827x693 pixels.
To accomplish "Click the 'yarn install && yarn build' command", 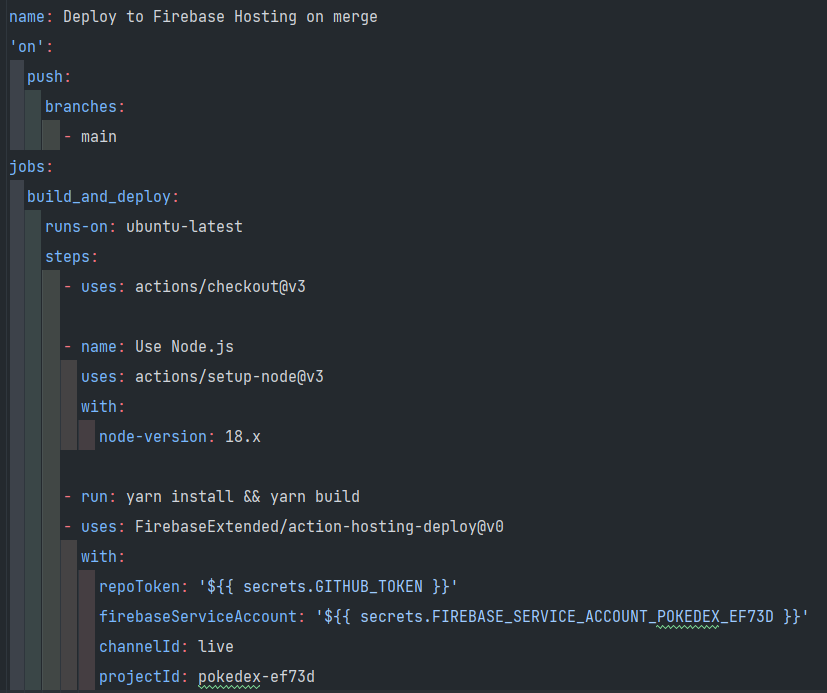I will tap(243, 497).
